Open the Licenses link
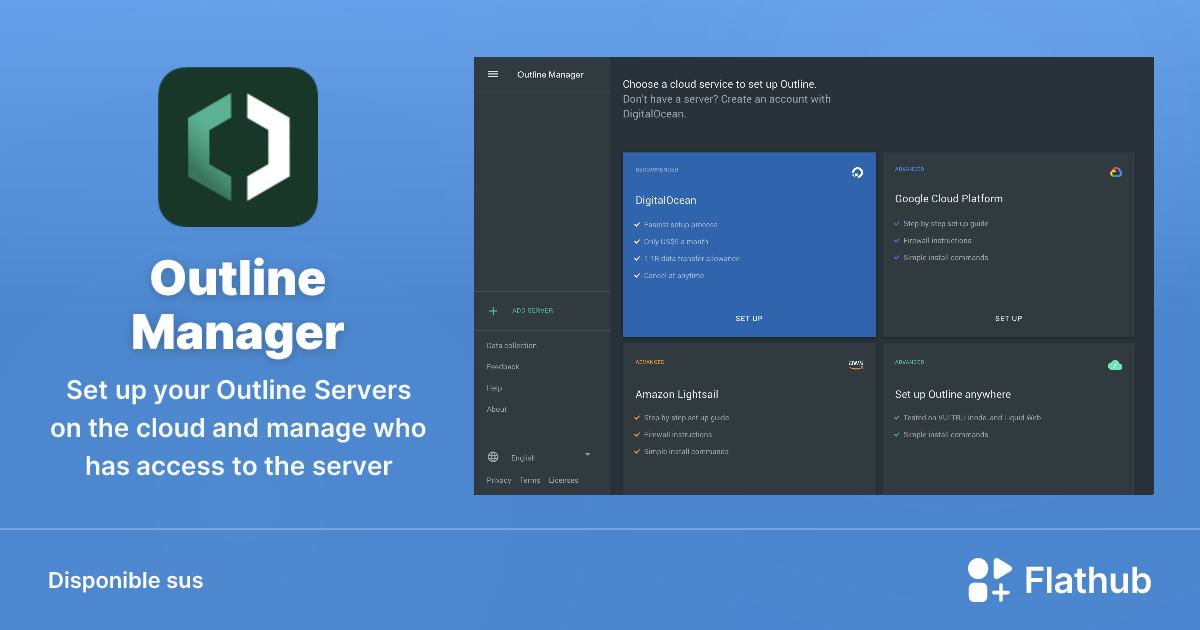 pos(563,480)
